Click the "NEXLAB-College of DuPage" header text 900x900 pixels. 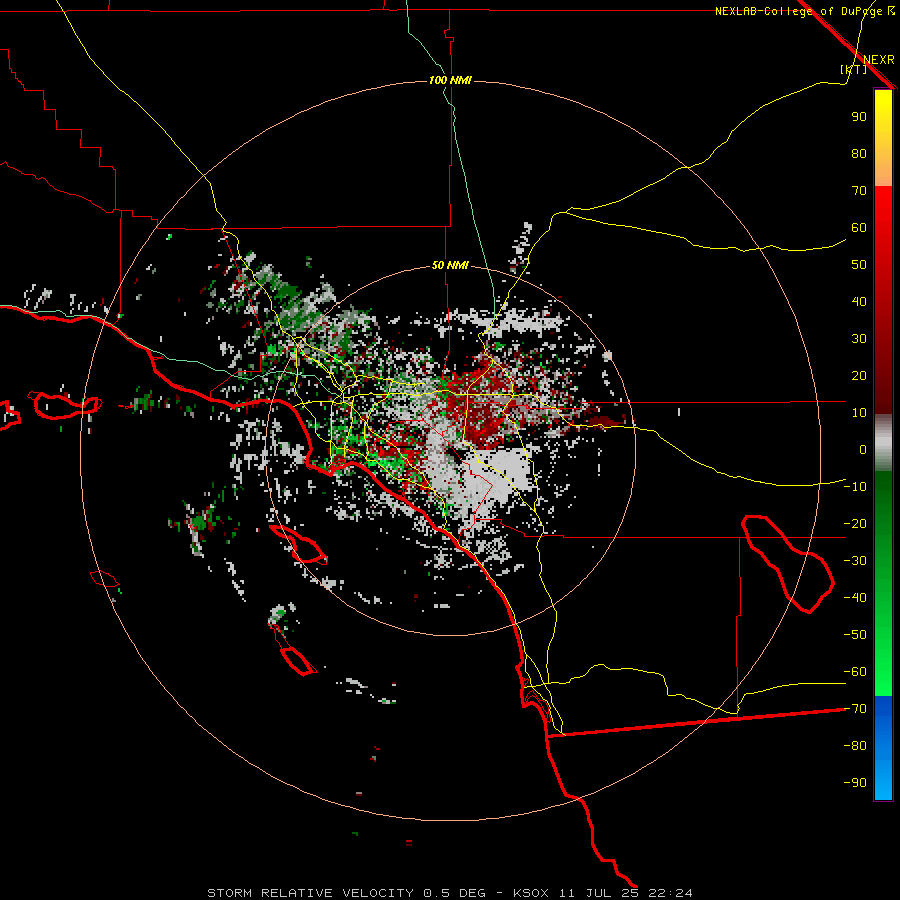pos(798,11)
